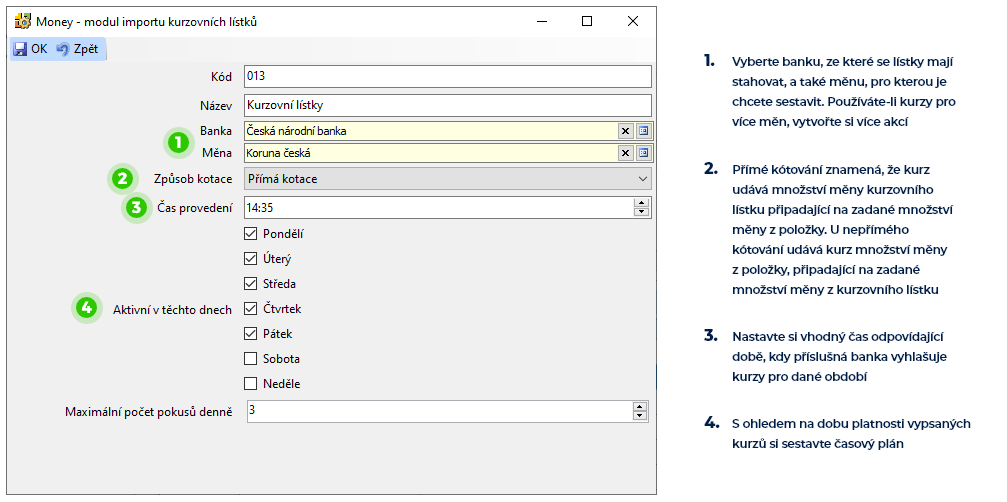1007x502 pixels.
Task: Click into the Kód field
Action: pos(448,76)
